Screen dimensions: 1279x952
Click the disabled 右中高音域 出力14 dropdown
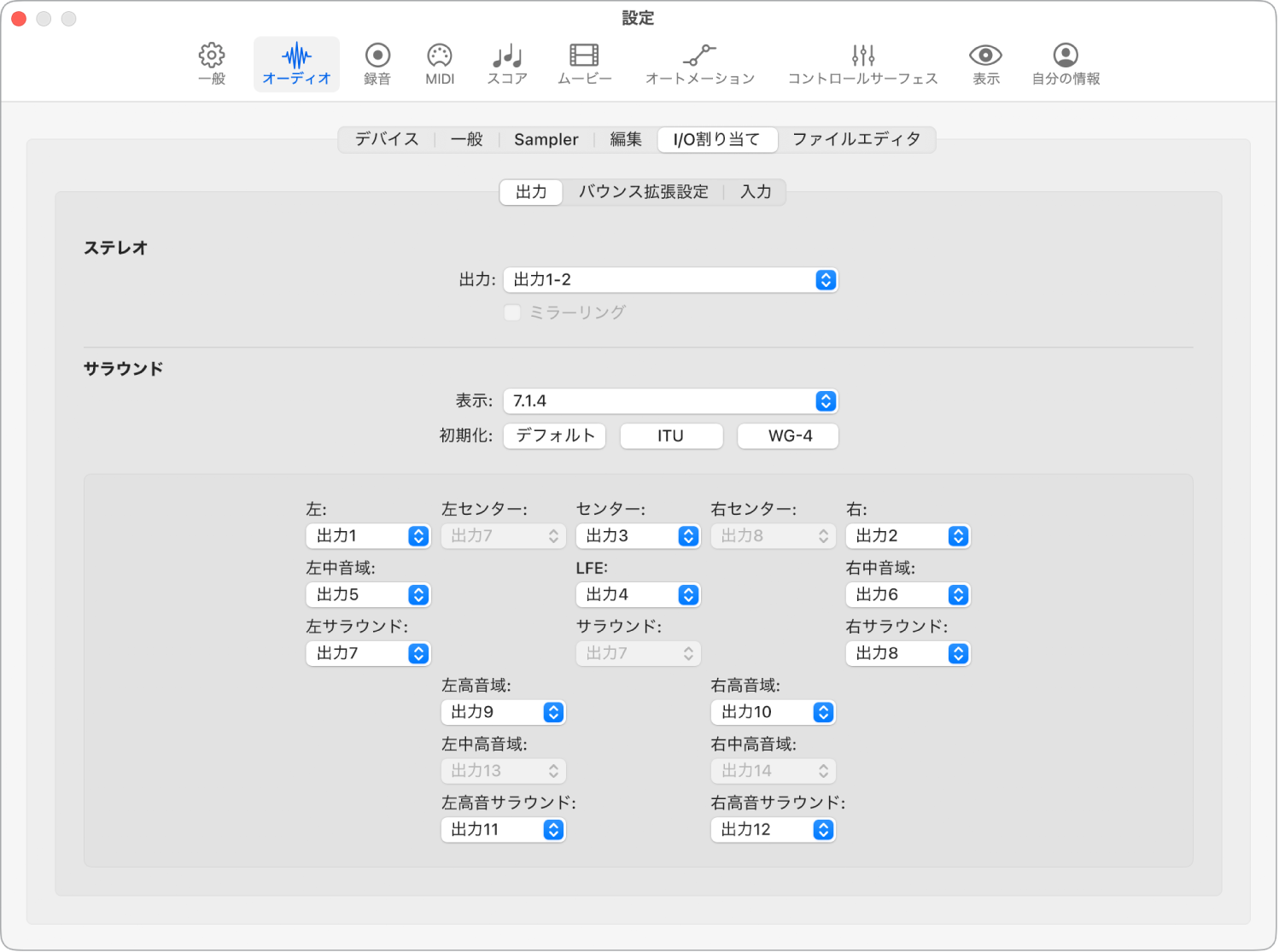(773, 771)
